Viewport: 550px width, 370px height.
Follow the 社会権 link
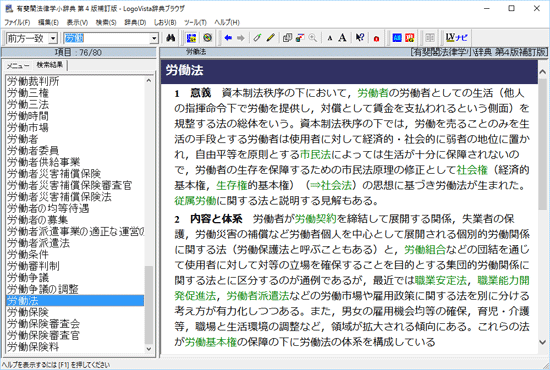click(472, 170)
